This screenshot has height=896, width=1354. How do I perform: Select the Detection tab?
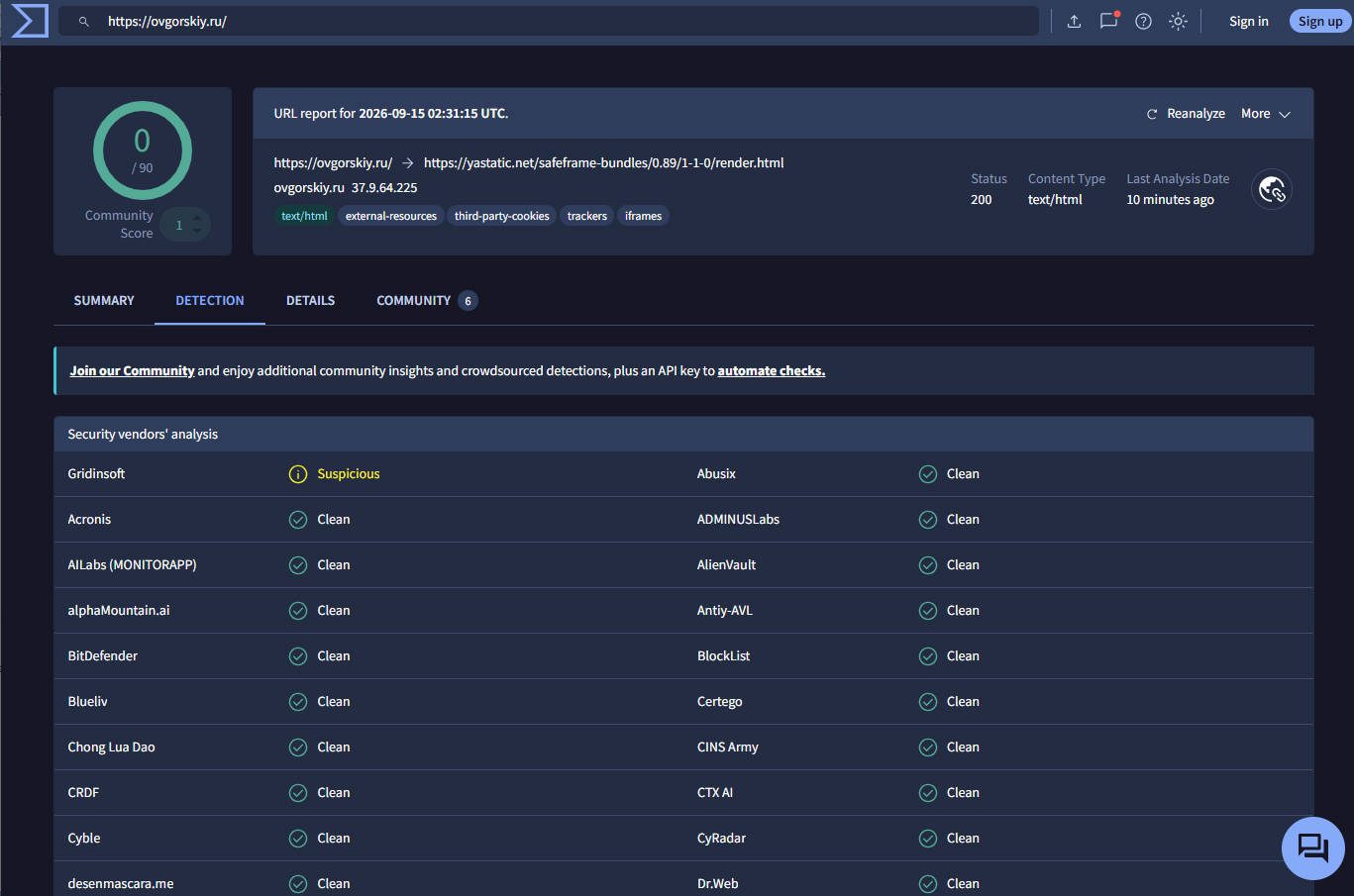pyautogui.click(x=210, y=301)
